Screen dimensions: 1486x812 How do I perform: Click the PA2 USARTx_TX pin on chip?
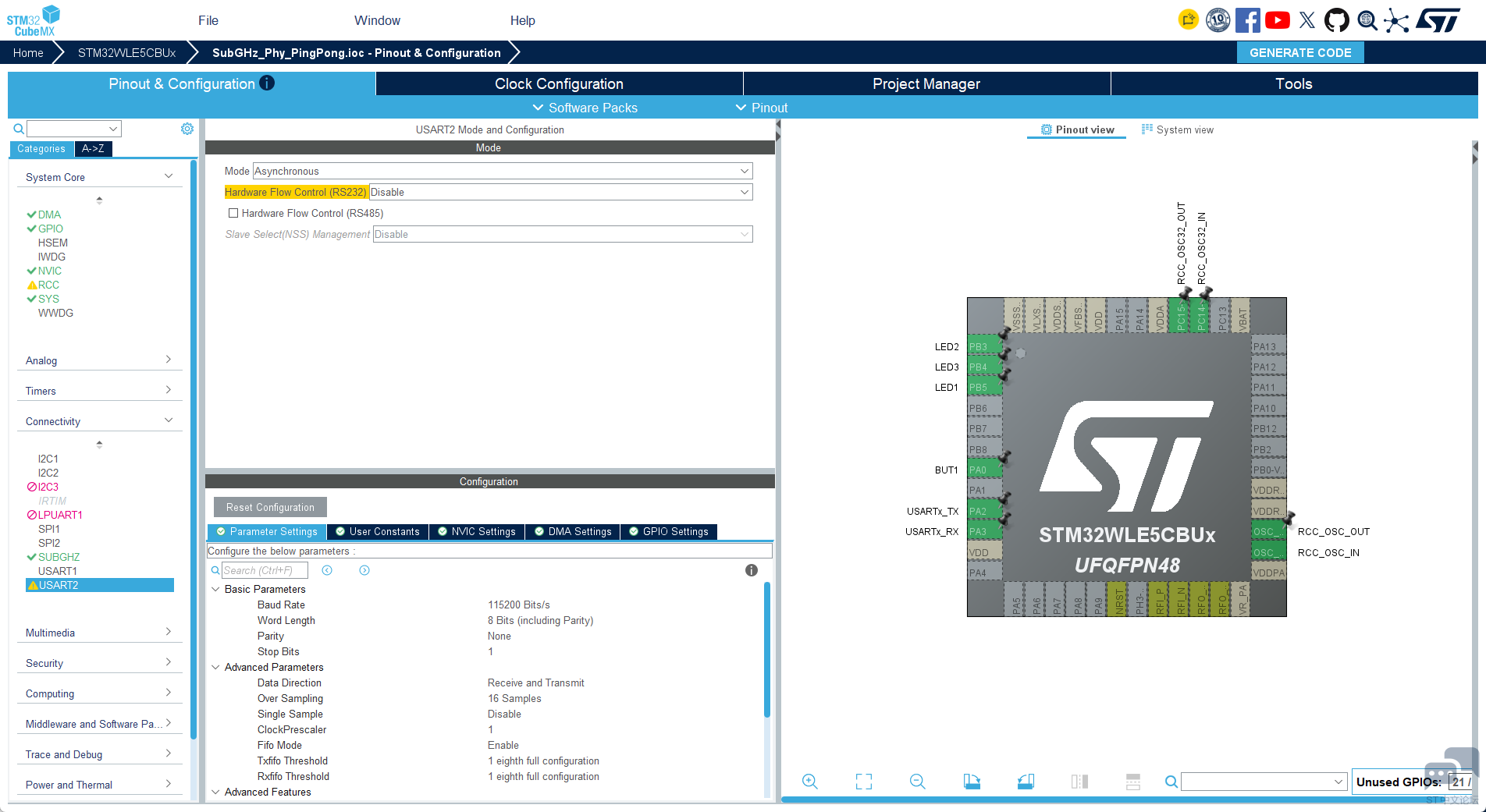pos(984,511)
